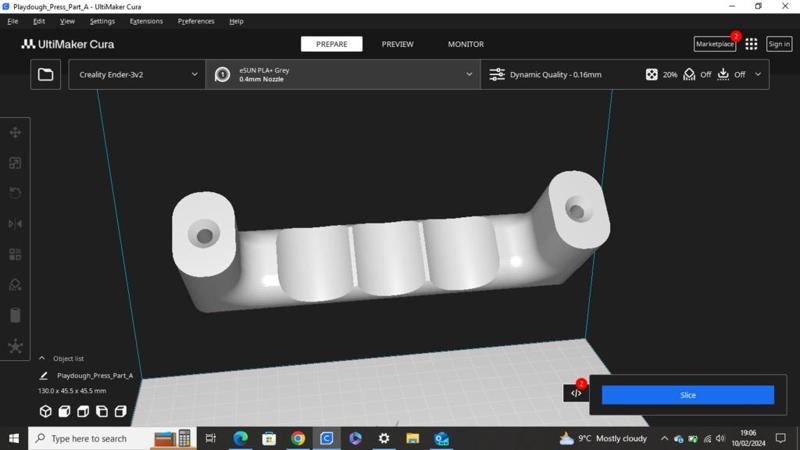Open Cura from Windows taskbar
The width and height of the screenshot is (800, 450).
(x=327, y=438)
